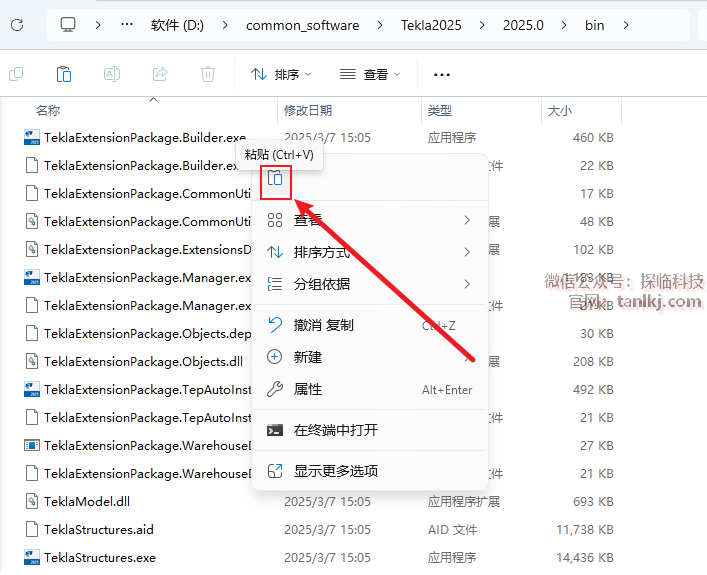
Task: Click the toolbar share icon
Action: 160,74
